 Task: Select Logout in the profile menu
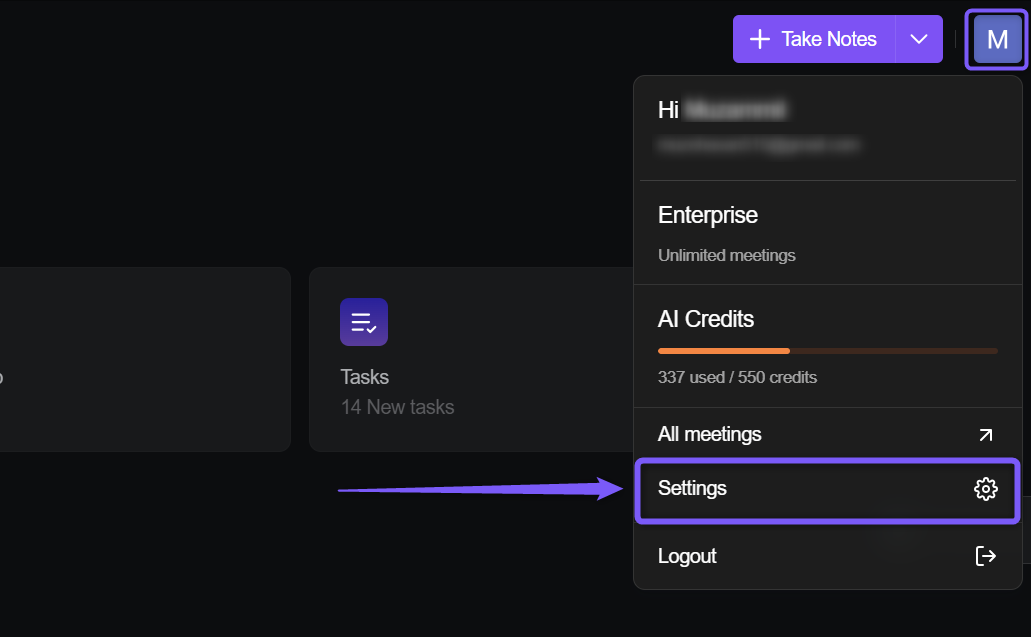coord(827,556)
